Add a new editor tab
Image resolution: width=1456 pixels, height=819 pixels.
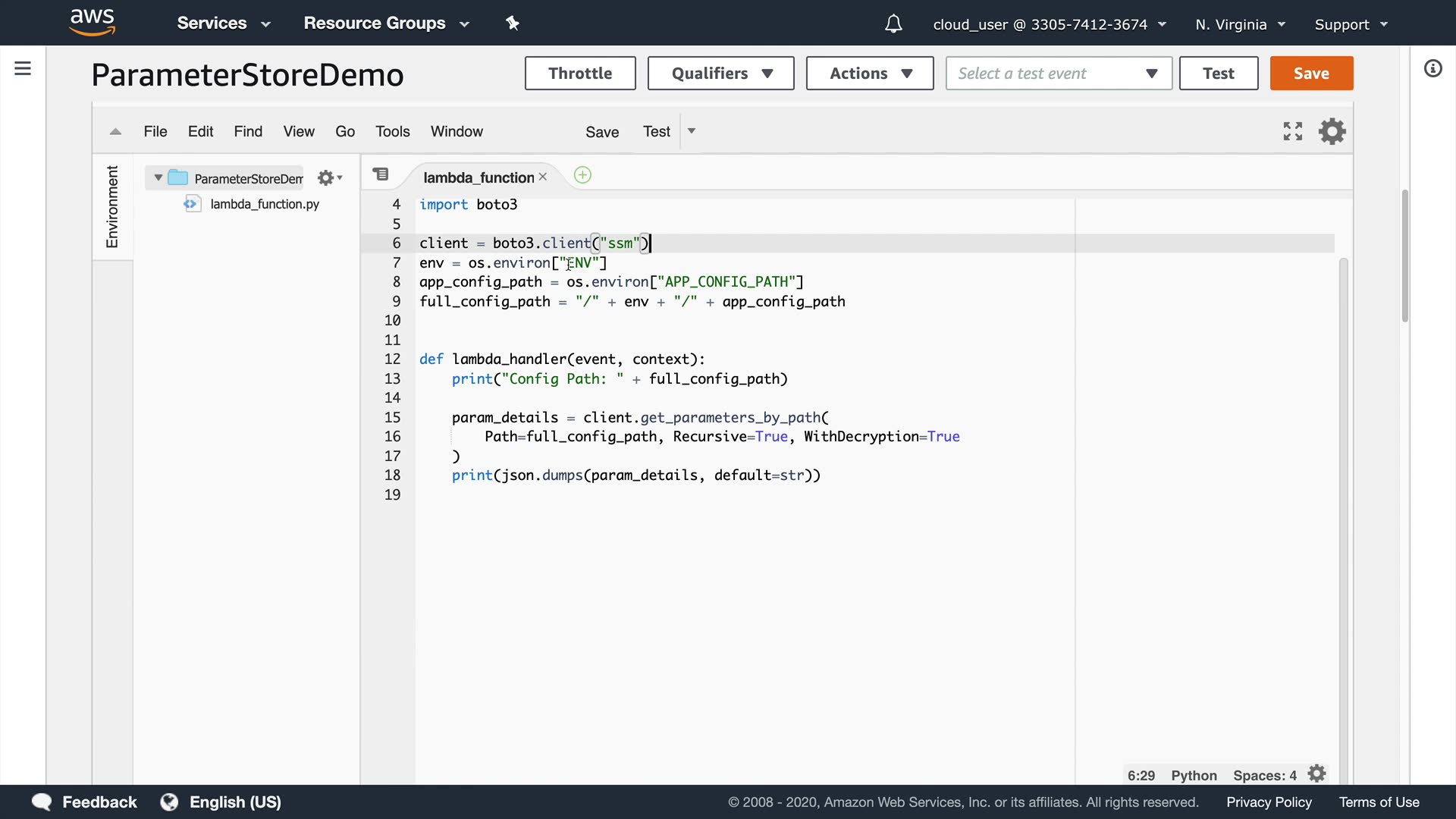click(x=582, y=175)
